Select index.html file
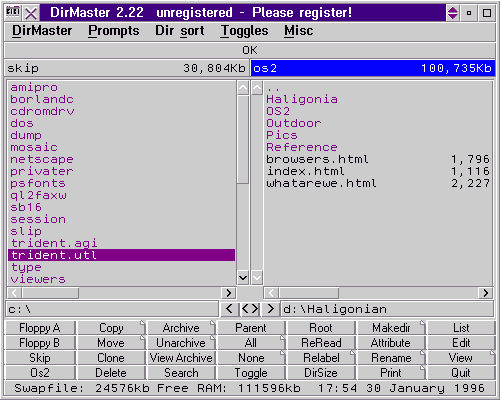Screen dimensions: 500x400 pos(378,171)
